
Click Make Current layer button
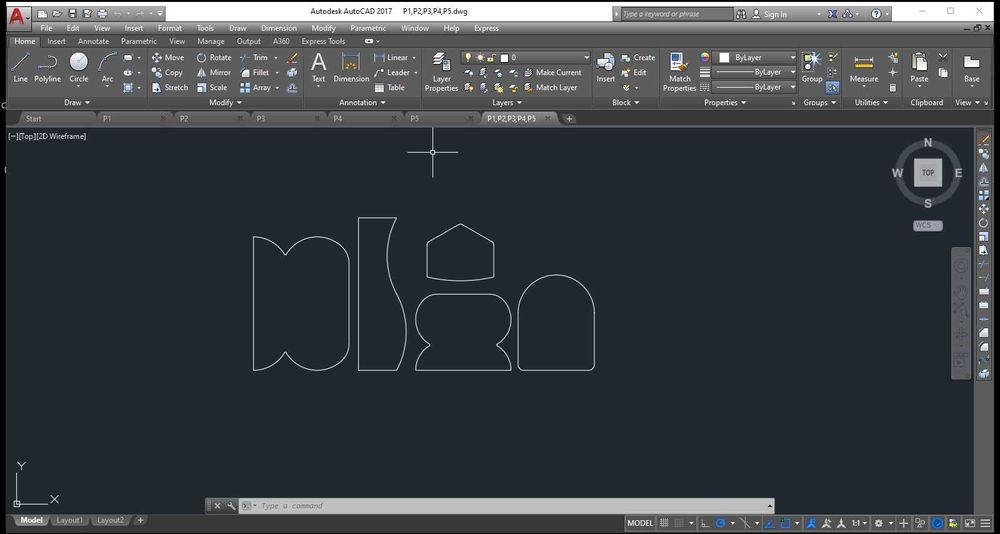(552, 73)
